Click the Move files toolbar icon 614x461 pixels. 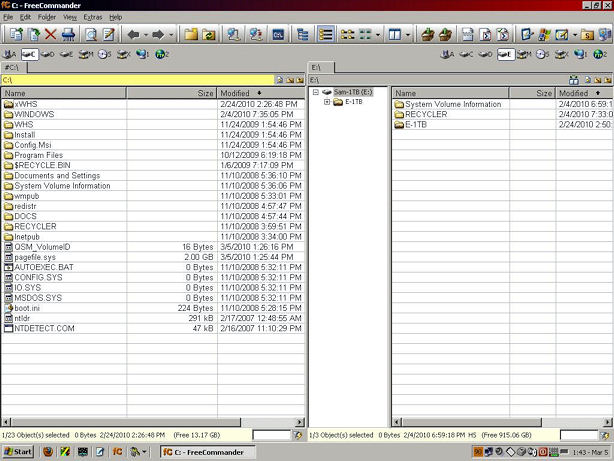pos(33,34)
